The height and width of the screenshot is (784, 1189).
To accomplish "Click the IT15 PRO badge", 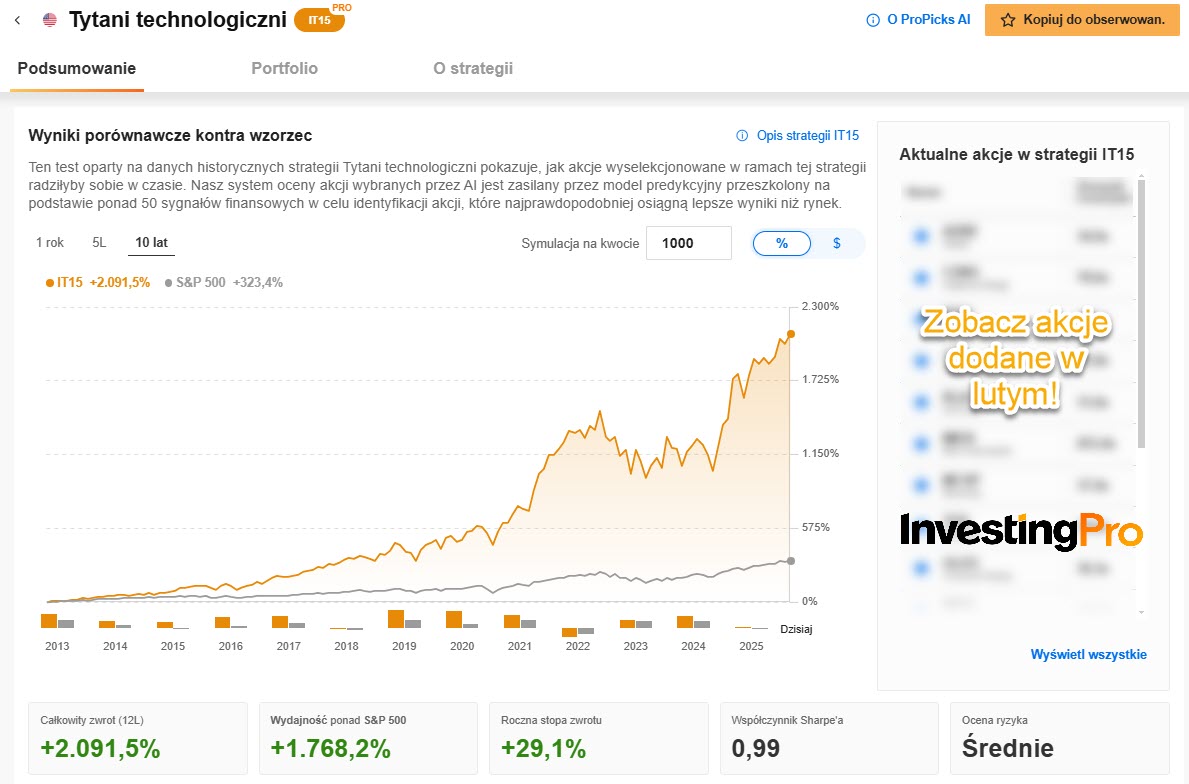I will click(321, 20).
